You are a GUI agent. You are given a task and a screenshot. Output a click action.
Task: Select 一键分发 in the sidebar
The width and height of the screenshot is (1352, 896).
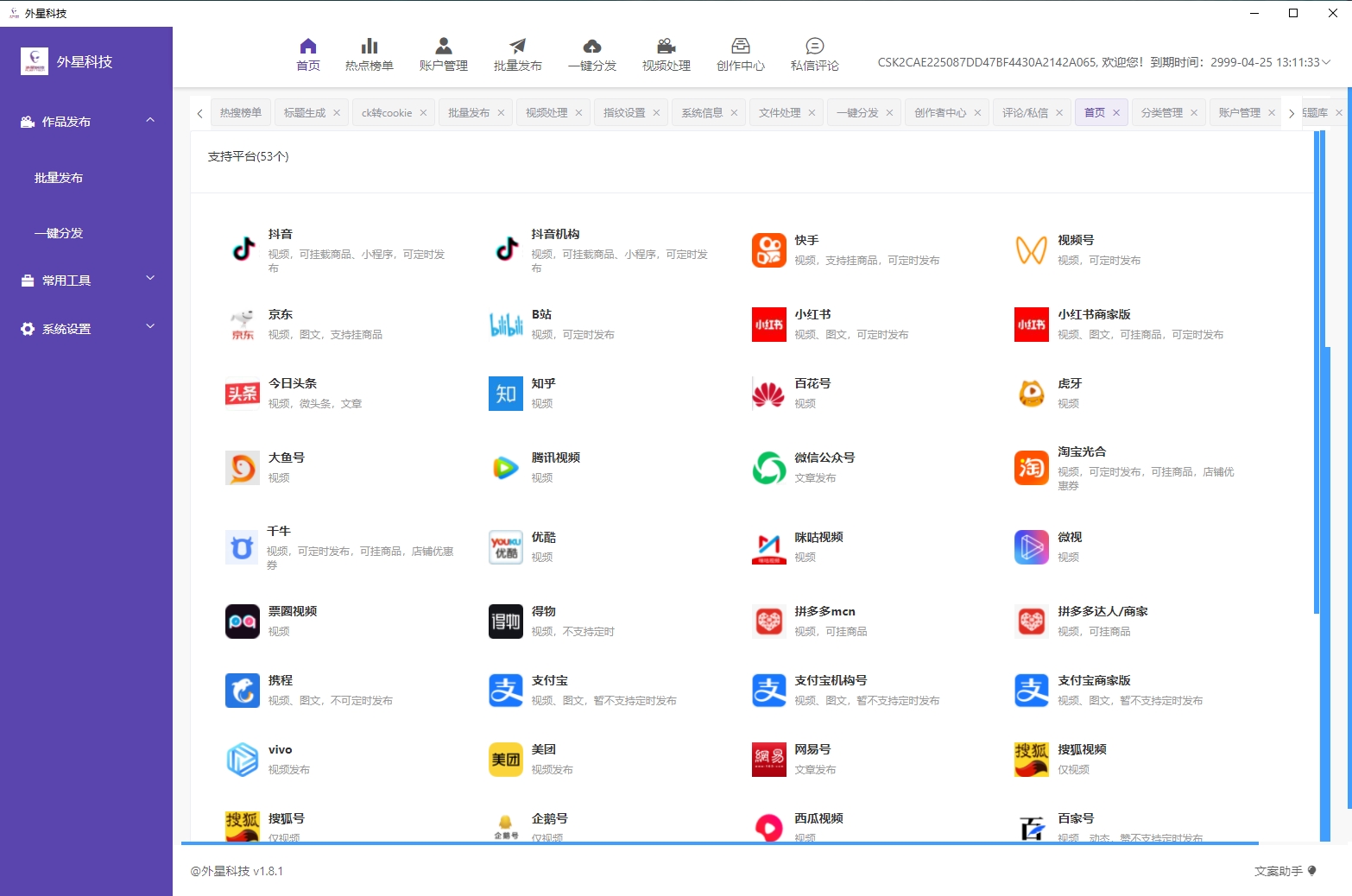59,233
